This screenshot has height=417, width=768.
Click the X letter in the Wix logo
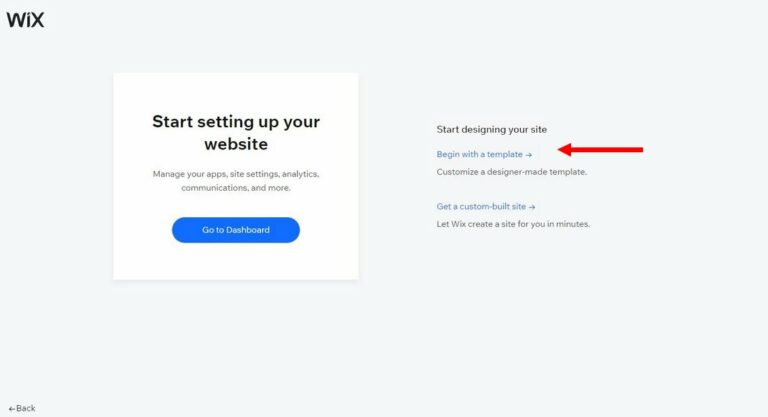pos(36,20)
